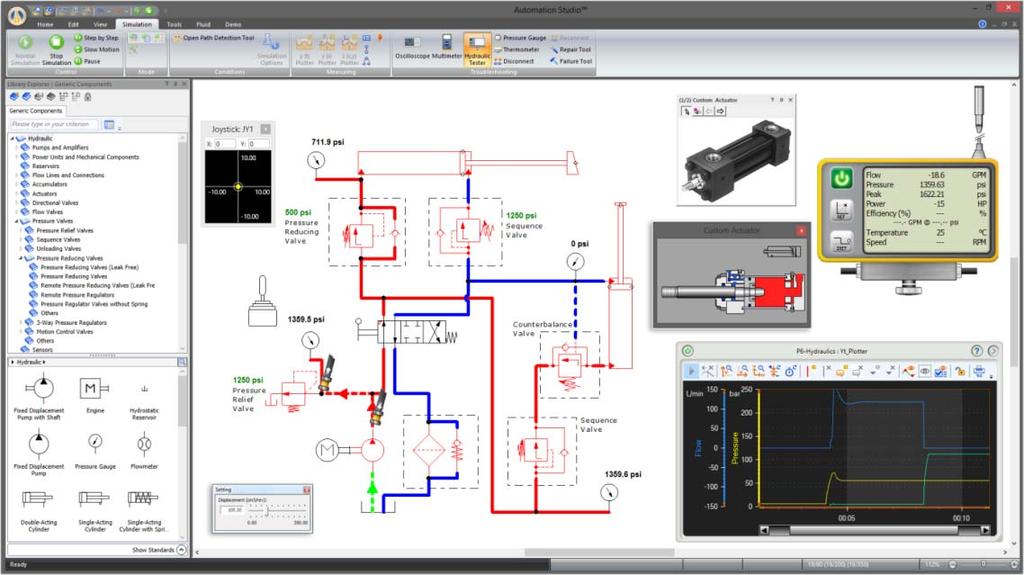Click the library search criterion field
This screenshot has width=1024, height=575.
pyautogui.click(x=54, y=124)
